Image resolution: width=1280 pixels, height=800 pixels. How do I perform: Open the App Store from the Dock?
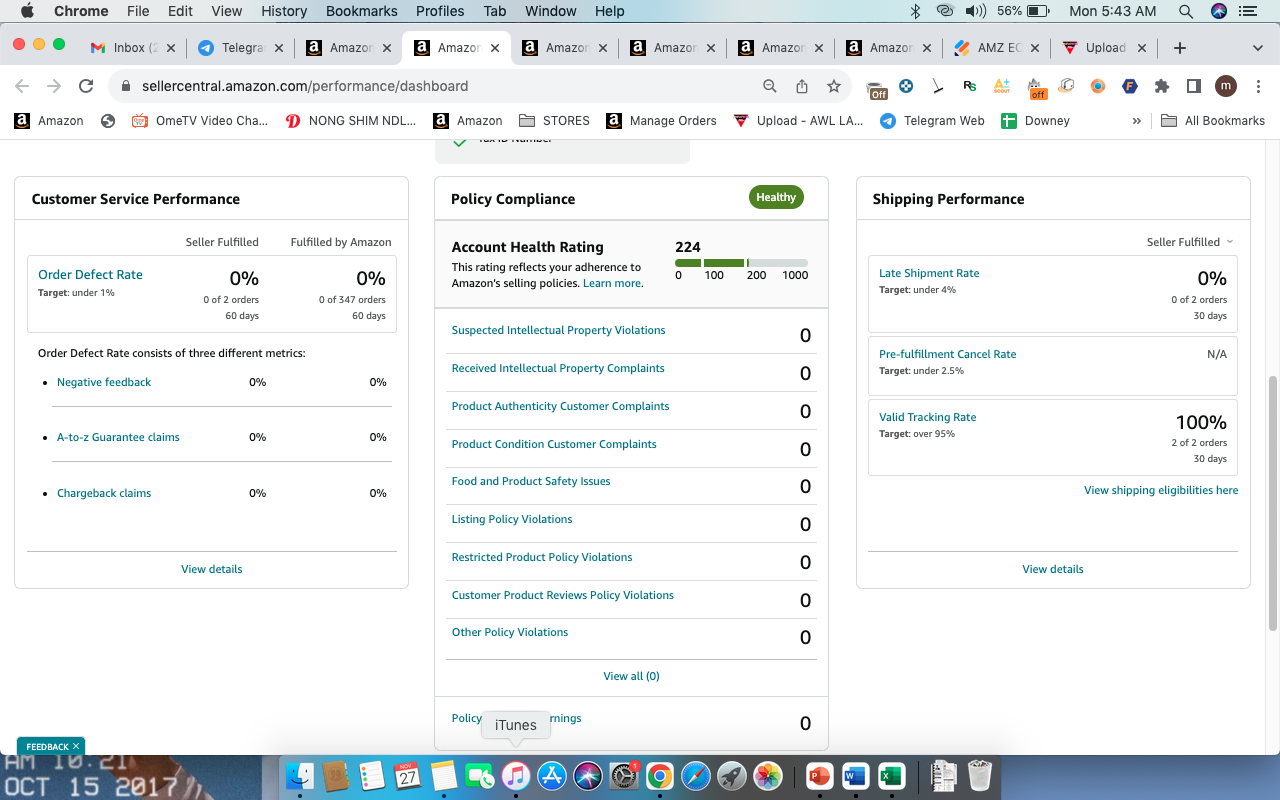coord(552,776)
